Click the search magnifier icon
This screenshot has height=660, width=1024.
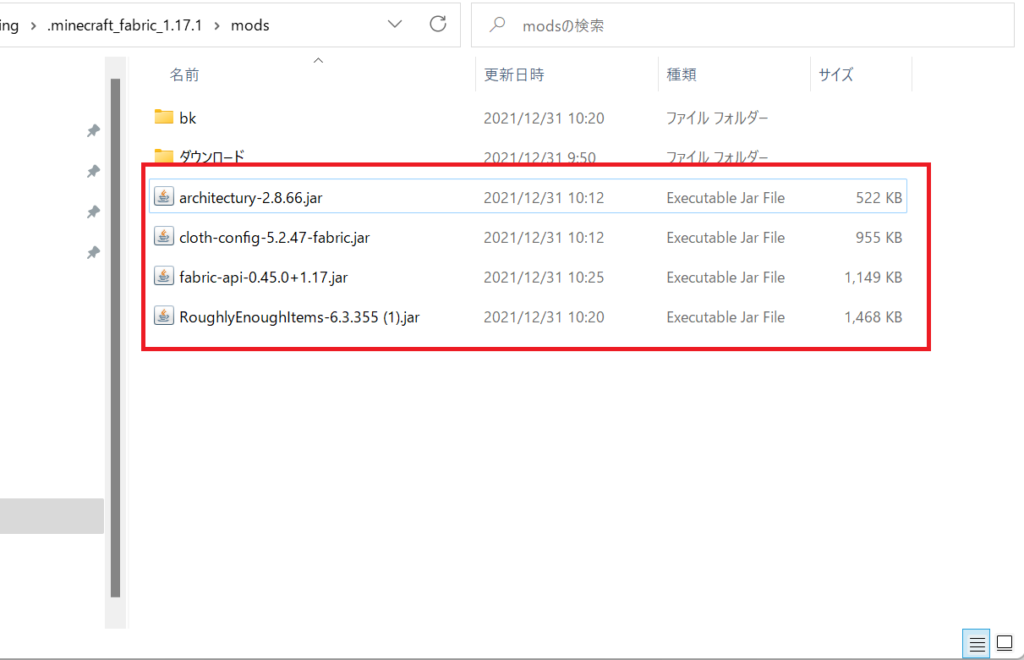tap(497, 24)
